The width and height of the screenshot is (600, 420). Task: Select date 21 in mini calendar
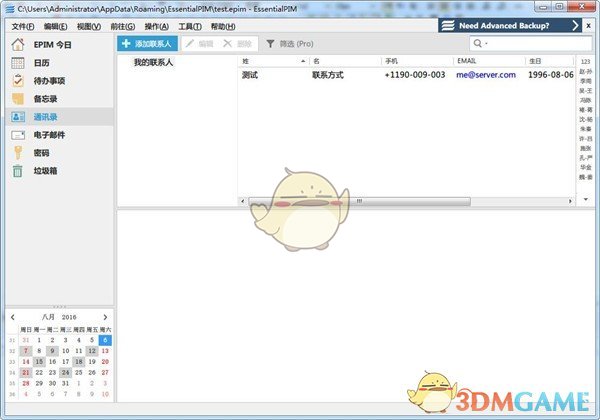26,372
